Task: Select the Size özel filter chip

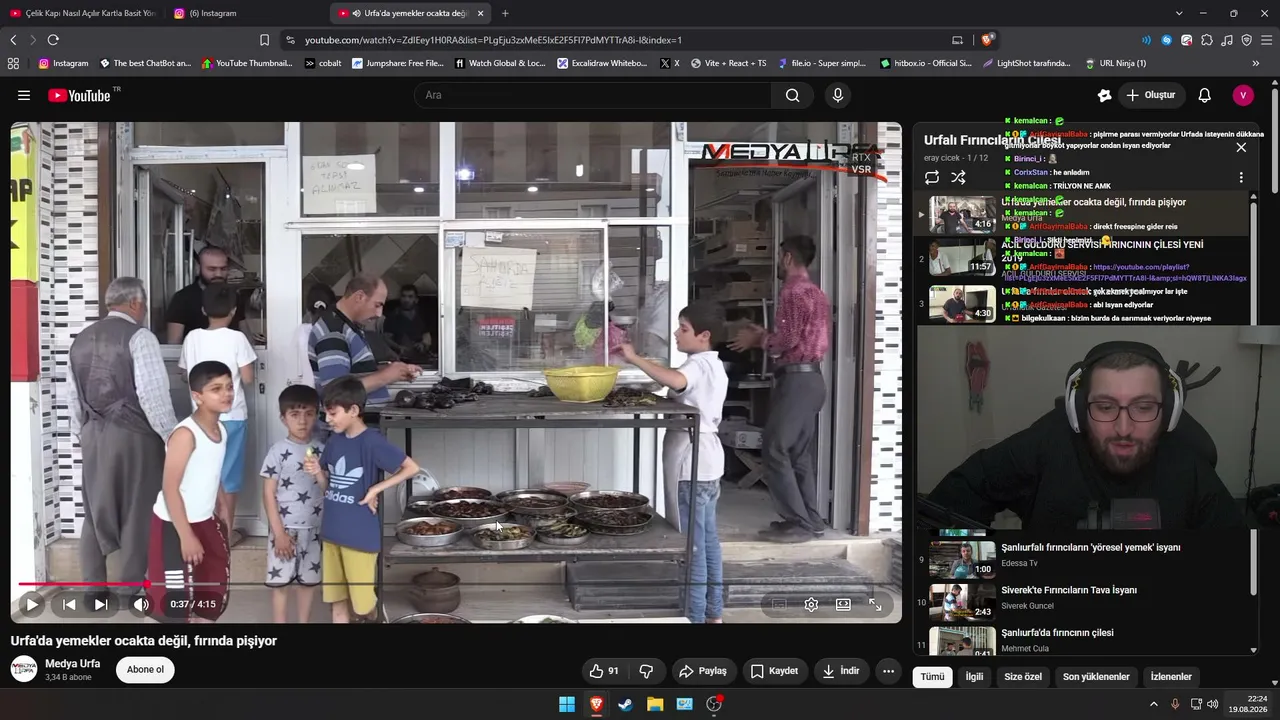Action: click(1023, 677)
